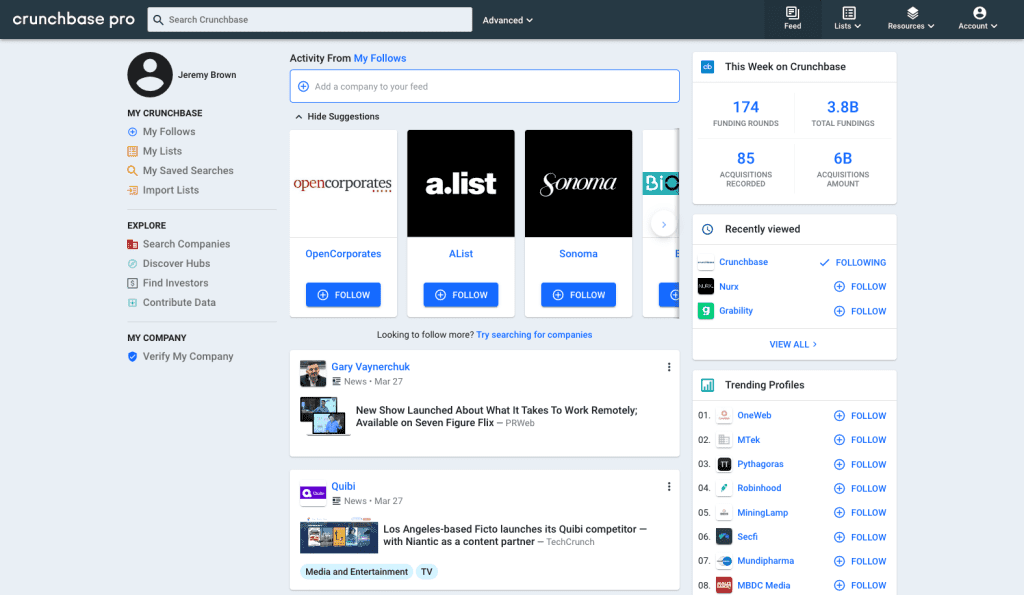This screenshot has width=1024, height=595.
Task: Collapse suggestions with Hide Suggestions chevron
Action: tap(299, 117)
